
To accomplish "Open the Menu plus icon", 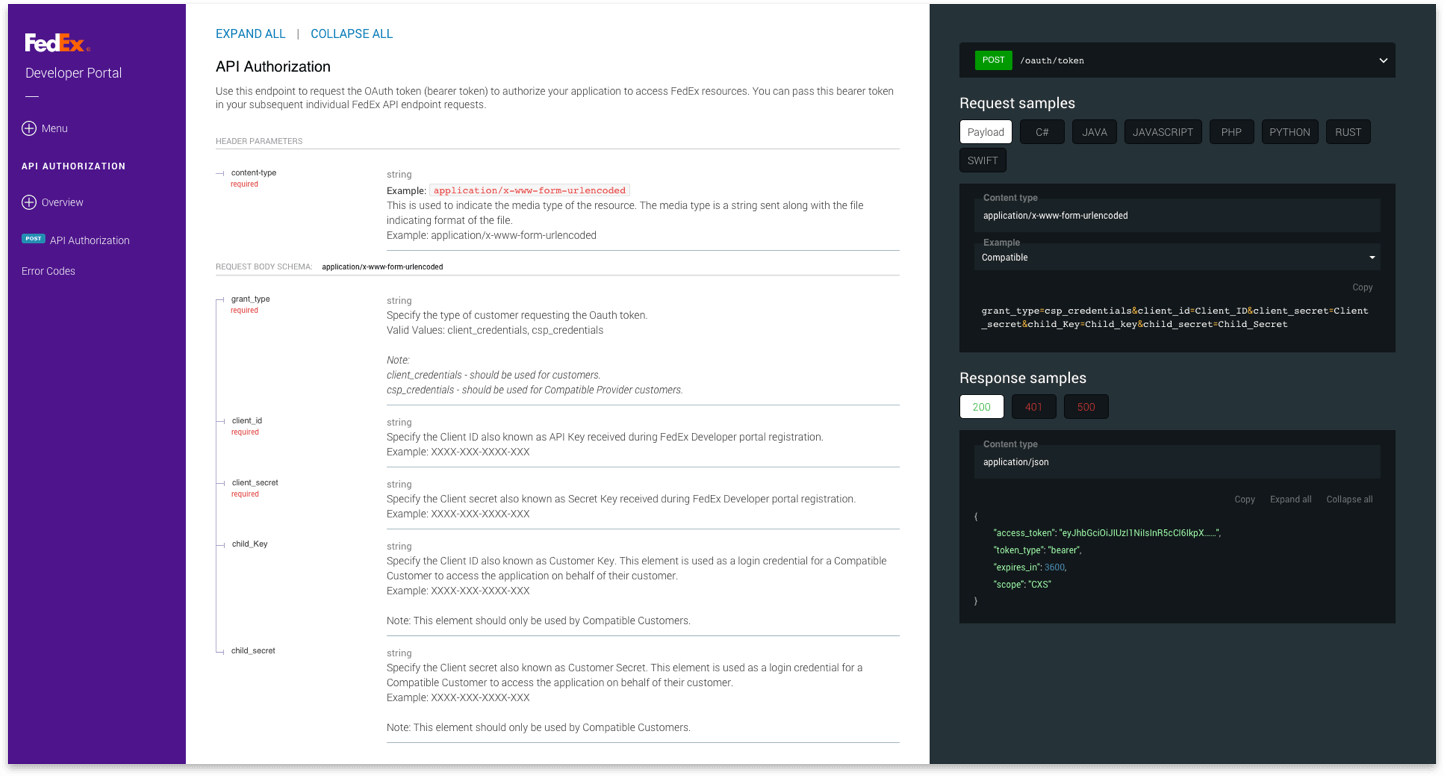I will (x=29, y=128).
